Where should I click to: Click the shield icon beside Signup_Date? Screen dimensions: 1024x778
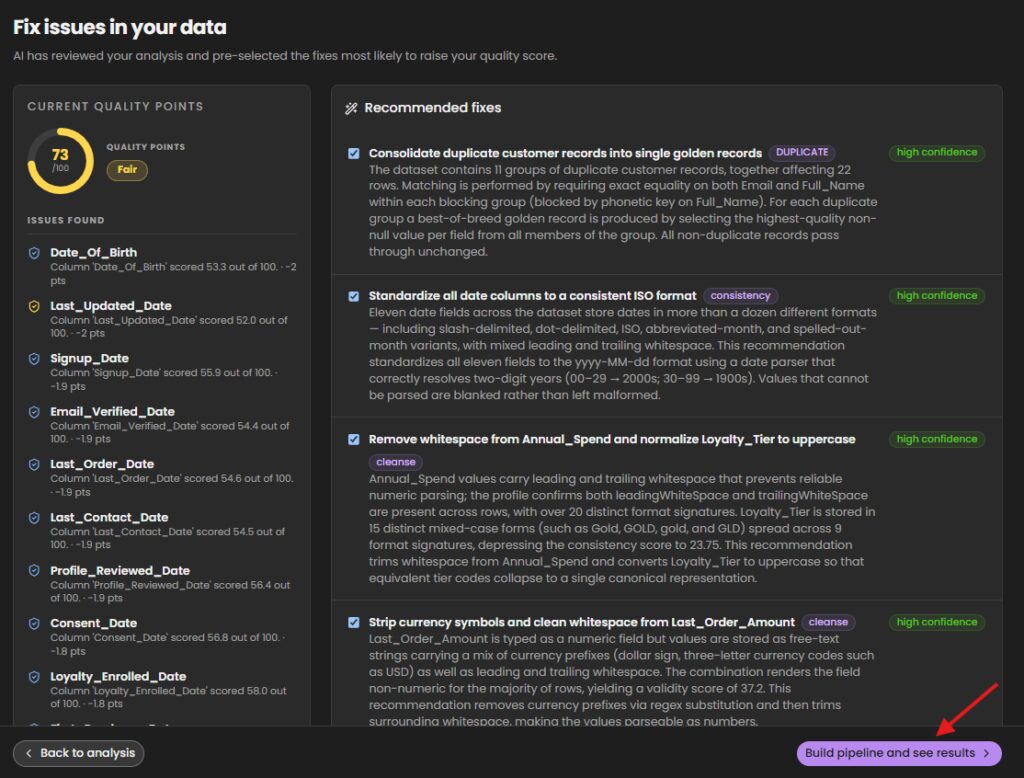pos(34,359)
